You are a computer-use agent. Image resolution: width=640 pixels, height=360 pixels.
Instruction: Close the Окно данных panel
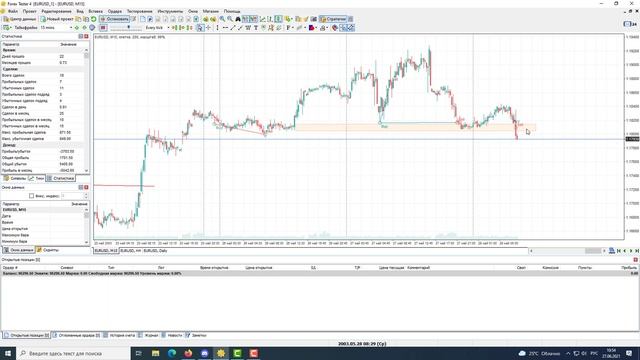86,187
